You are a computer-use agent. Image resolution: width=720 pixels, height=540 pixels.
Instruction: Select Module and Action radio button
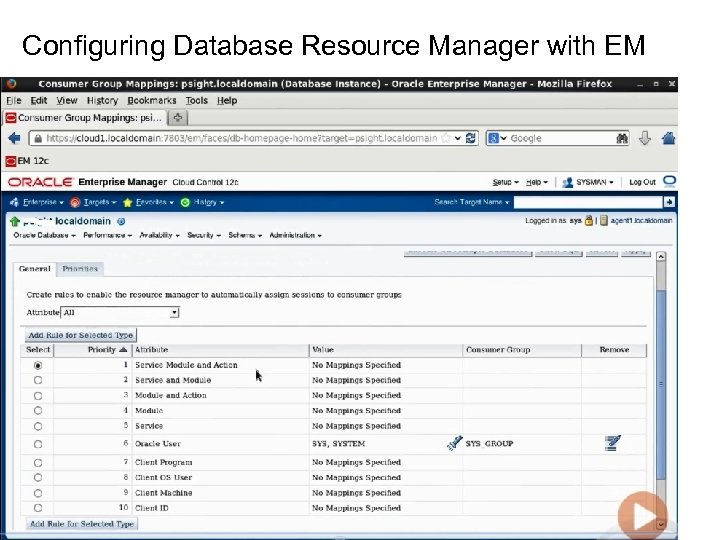(38, 396)
